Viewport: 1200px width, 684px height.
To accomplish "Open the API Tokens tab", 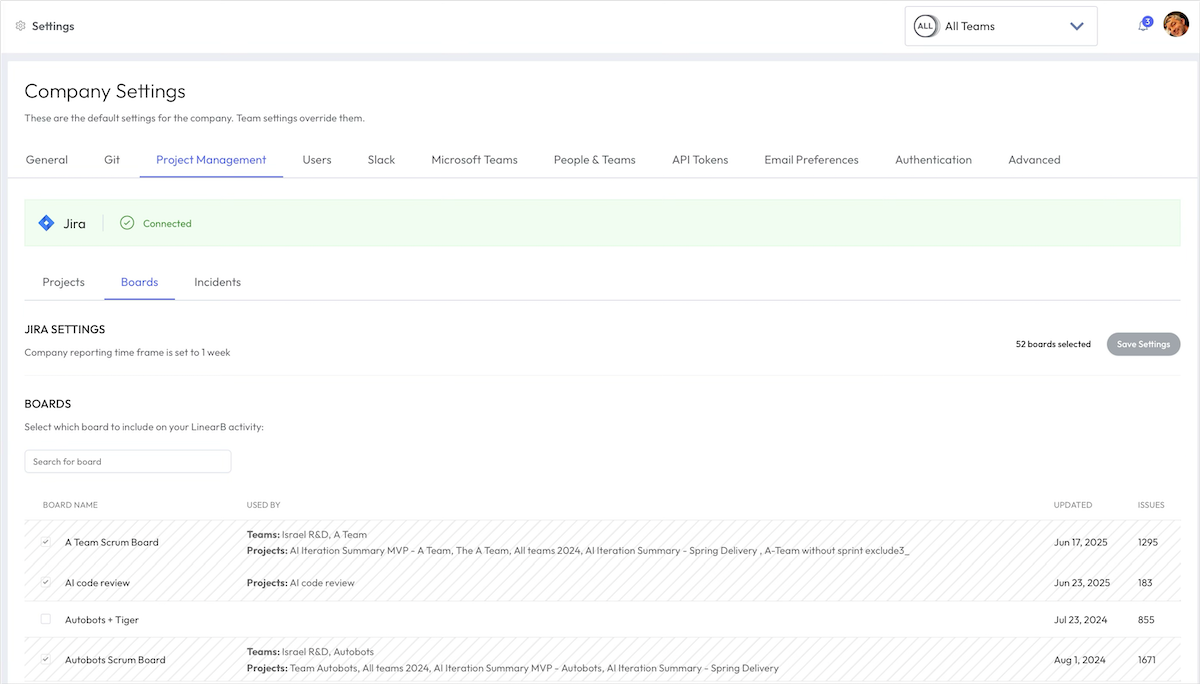I will tap(700, 160).
